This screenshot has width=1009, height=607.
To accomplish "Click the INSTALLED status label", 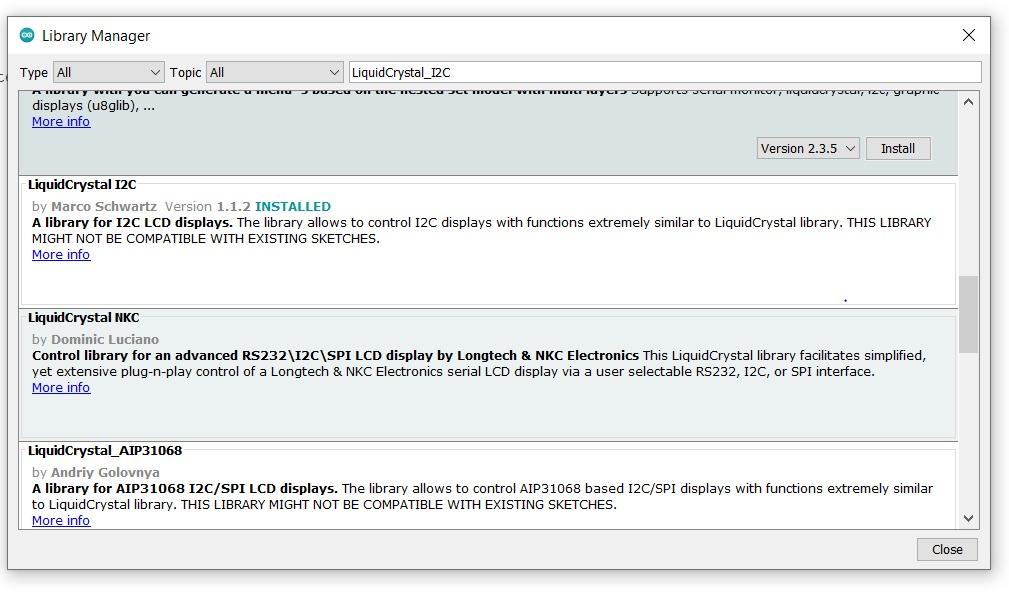I will [x=293, y=207].
